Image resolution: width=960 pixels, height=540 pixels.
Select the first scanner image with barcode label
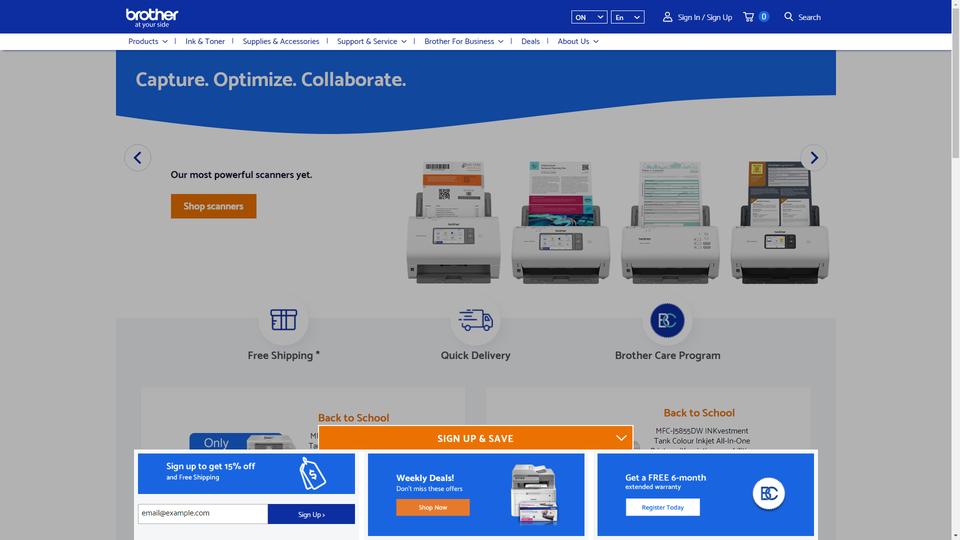point(453,222)
